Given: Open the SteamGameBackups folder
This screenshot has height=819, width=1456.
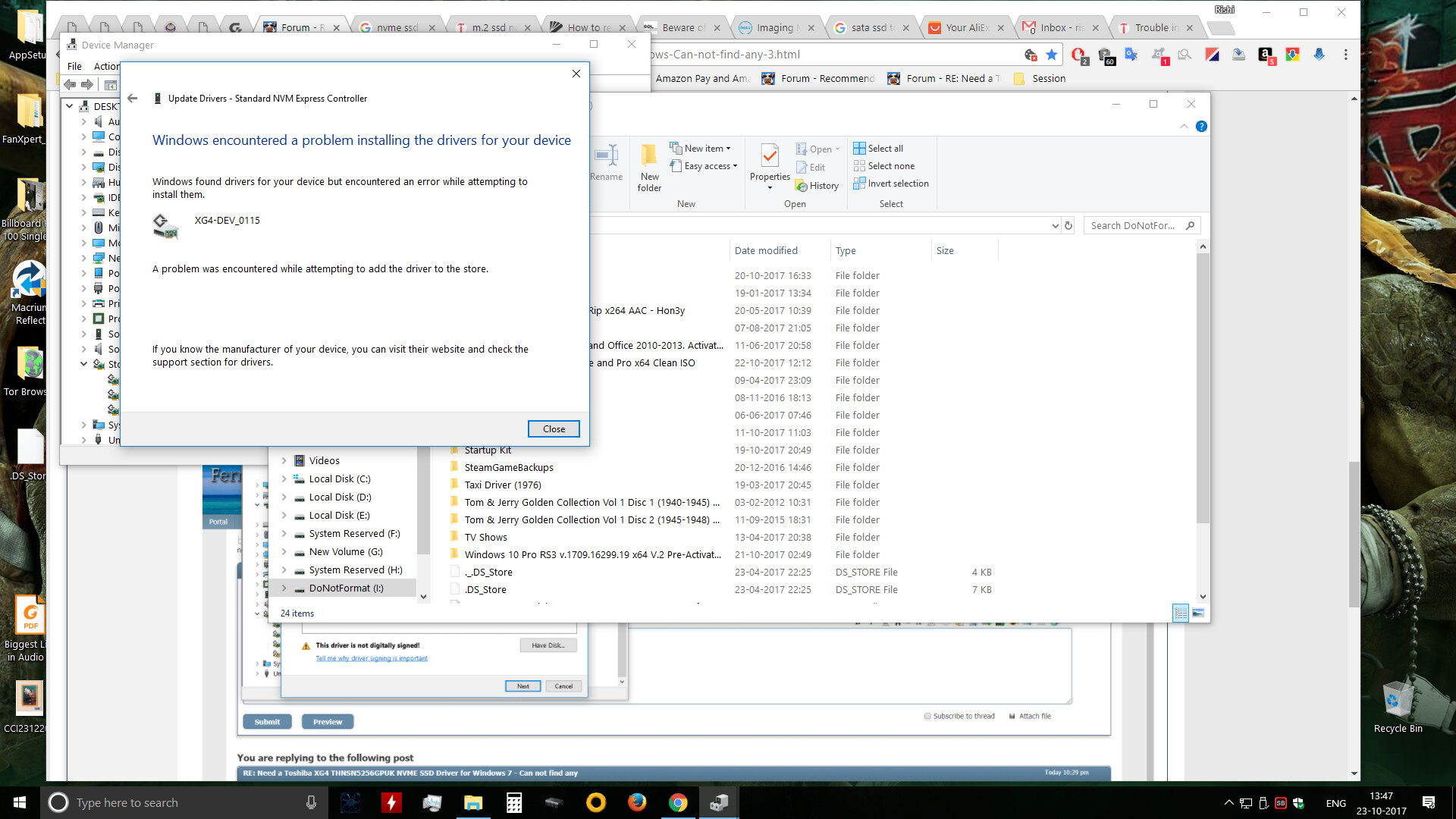Looking at the screenshot, I should pyautogui.click(x=509, y=468).
